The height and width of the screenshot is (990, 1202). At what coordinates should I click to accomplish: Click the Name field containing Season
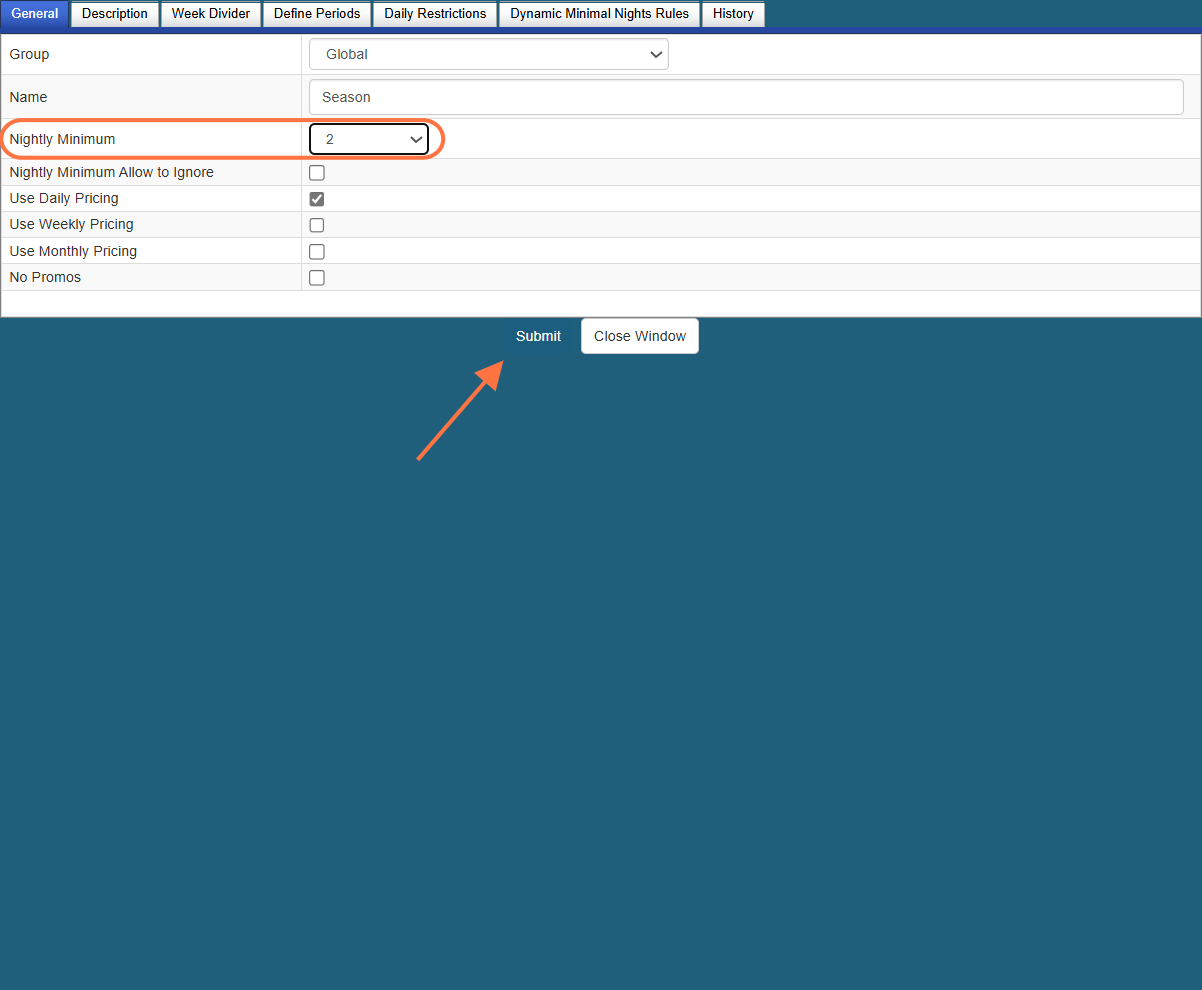click(746, 97)
